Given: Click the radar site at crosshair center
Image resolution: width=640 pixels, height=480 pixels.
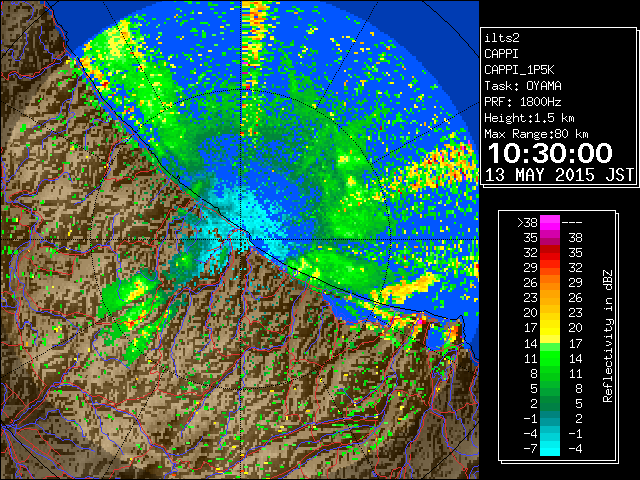Looking at the screenshot, I should (242, 239).
